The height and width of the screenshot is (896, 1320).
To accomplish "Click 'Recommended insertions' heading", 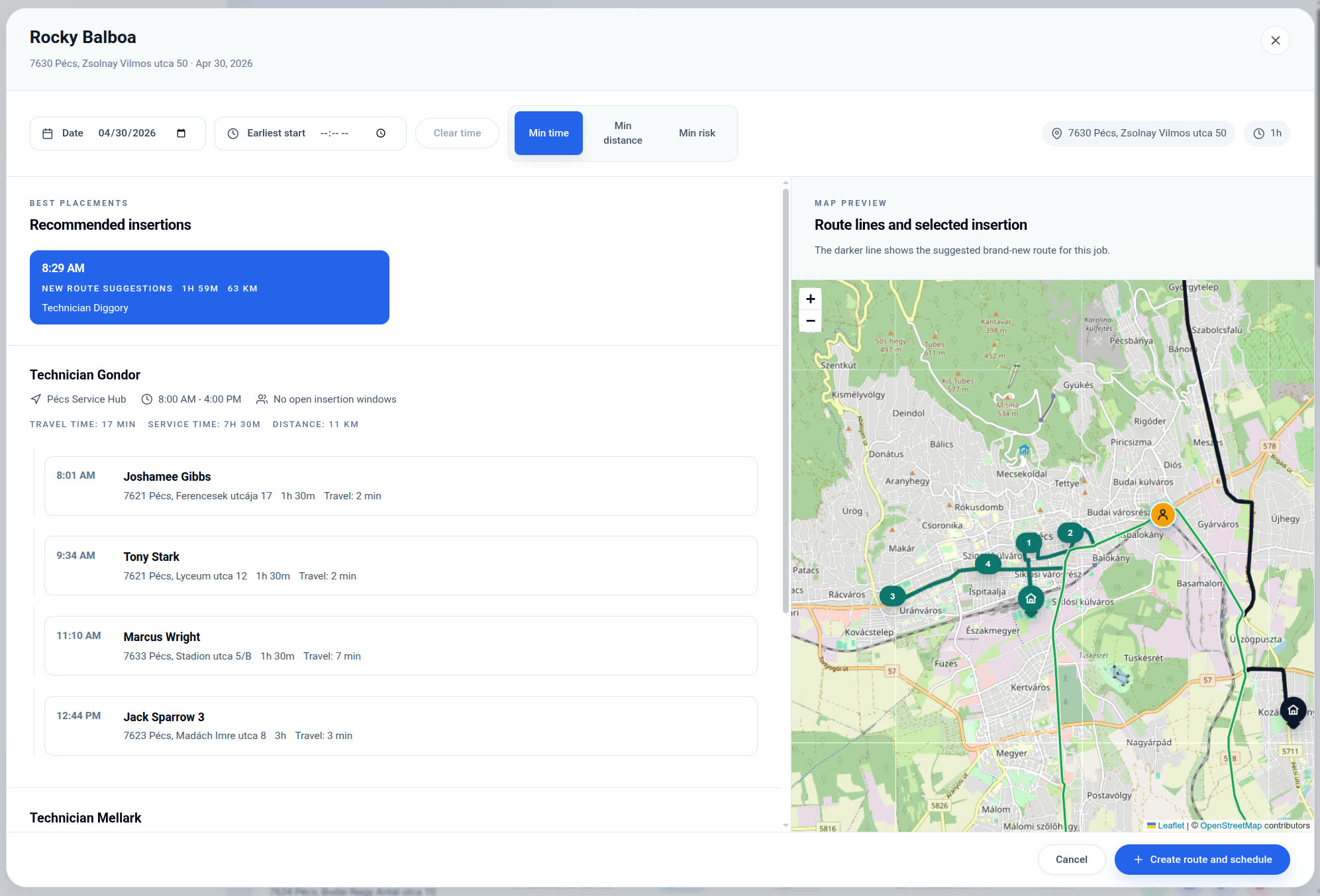I will point(110,225).
